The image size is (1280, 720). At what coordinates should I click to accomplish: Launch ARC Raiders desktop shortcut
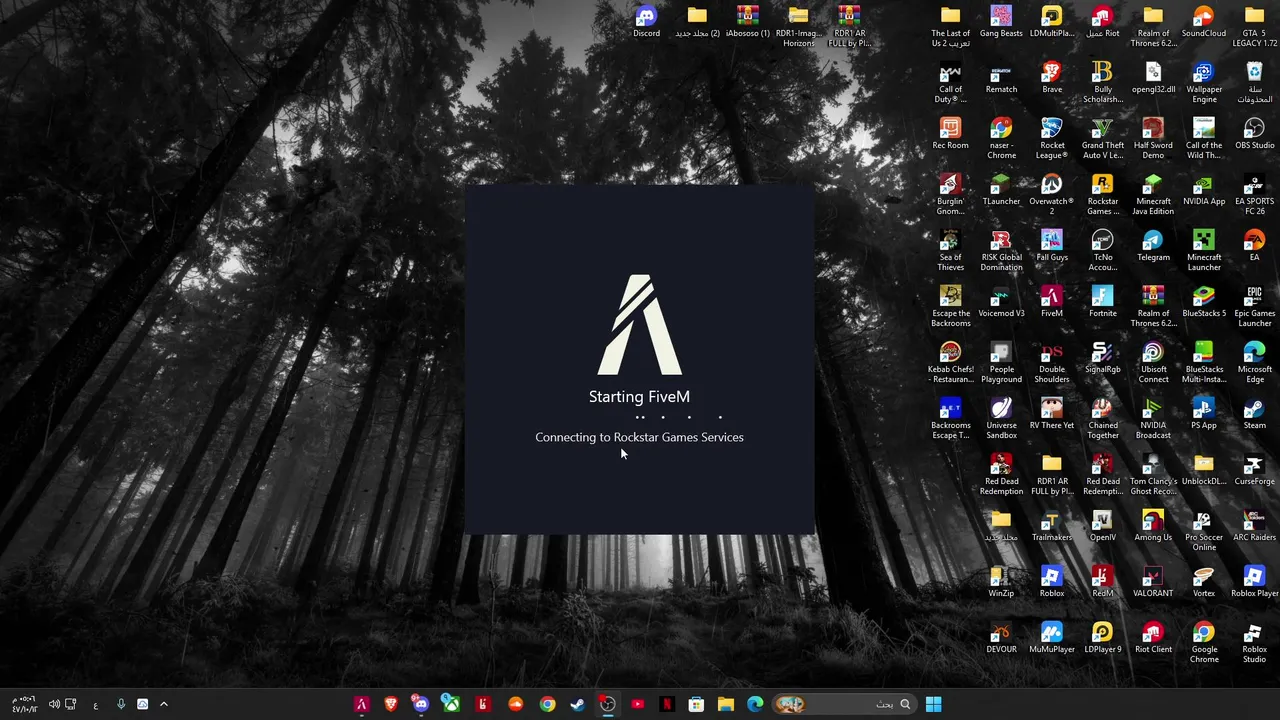coord(1254,526)
